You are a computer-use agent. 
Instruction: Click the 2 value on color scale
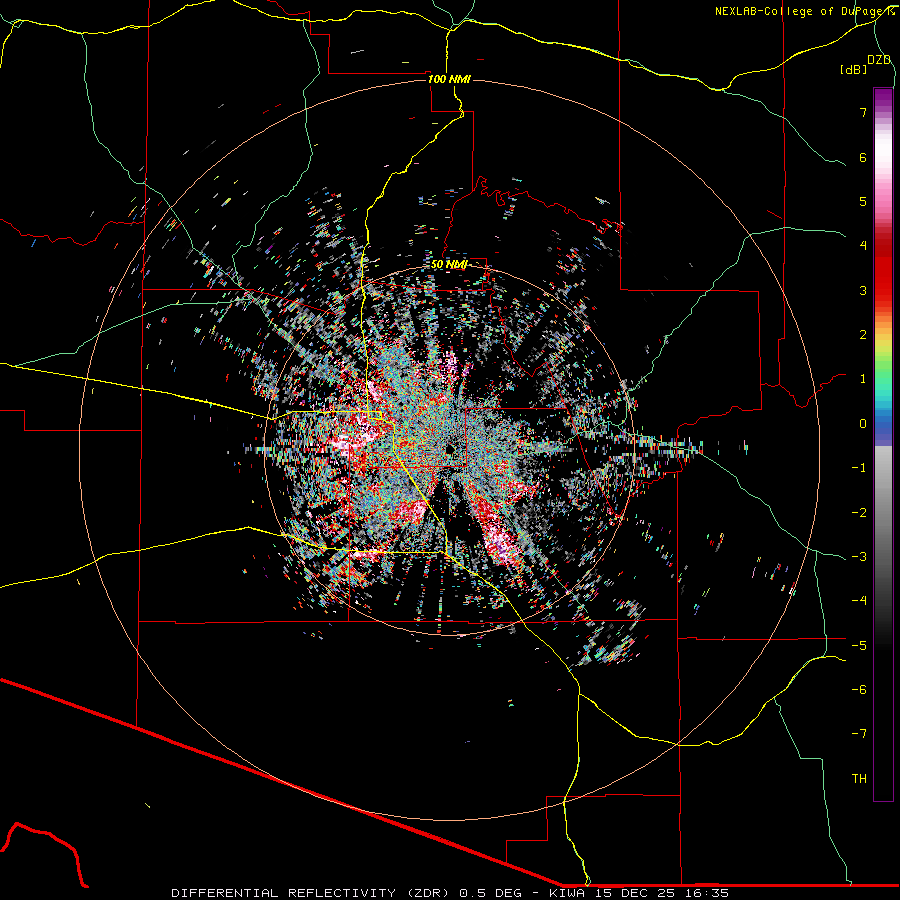(x=863, y=335)
